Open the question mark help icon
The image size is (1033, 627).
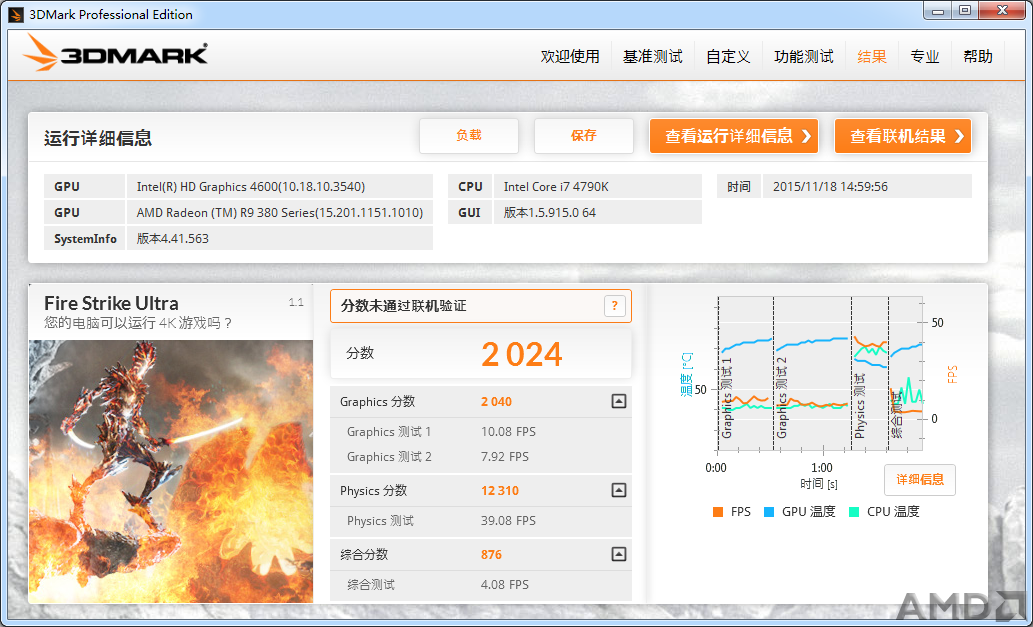[x=614, y=306]
